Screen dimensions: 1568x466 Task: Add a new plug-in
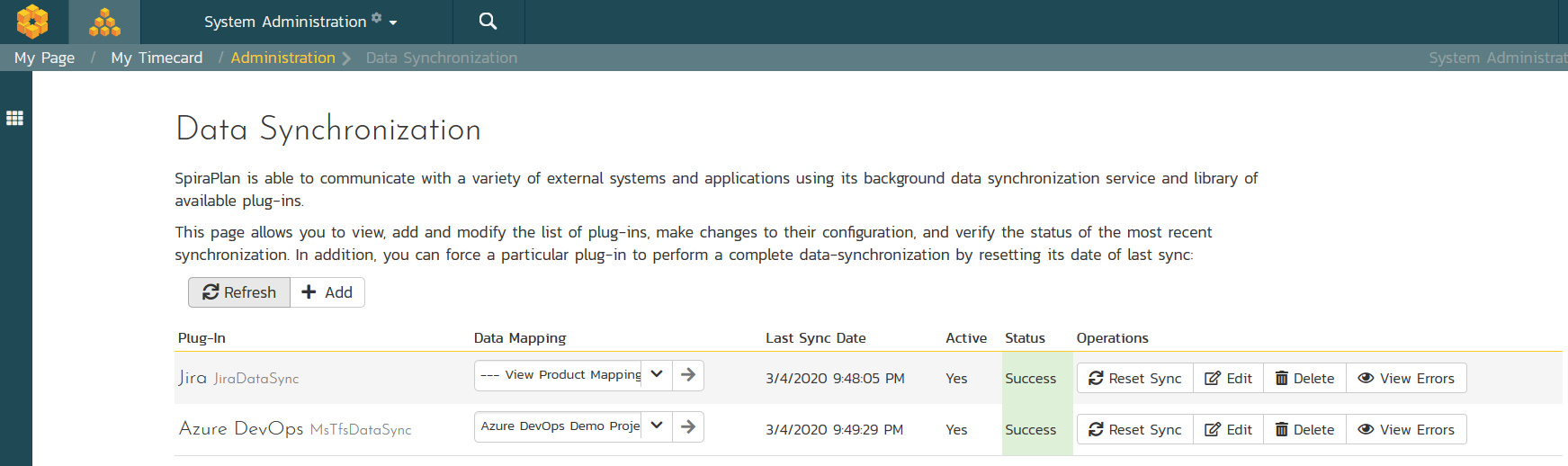327,292
